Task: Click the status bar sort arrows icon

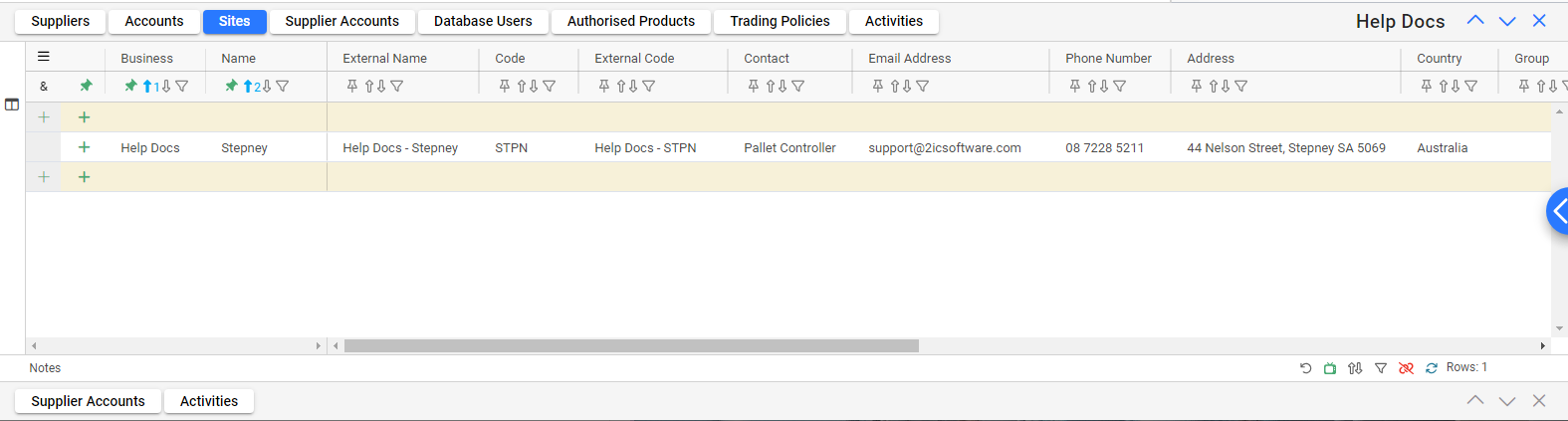Action: (x=1355, y=368)
